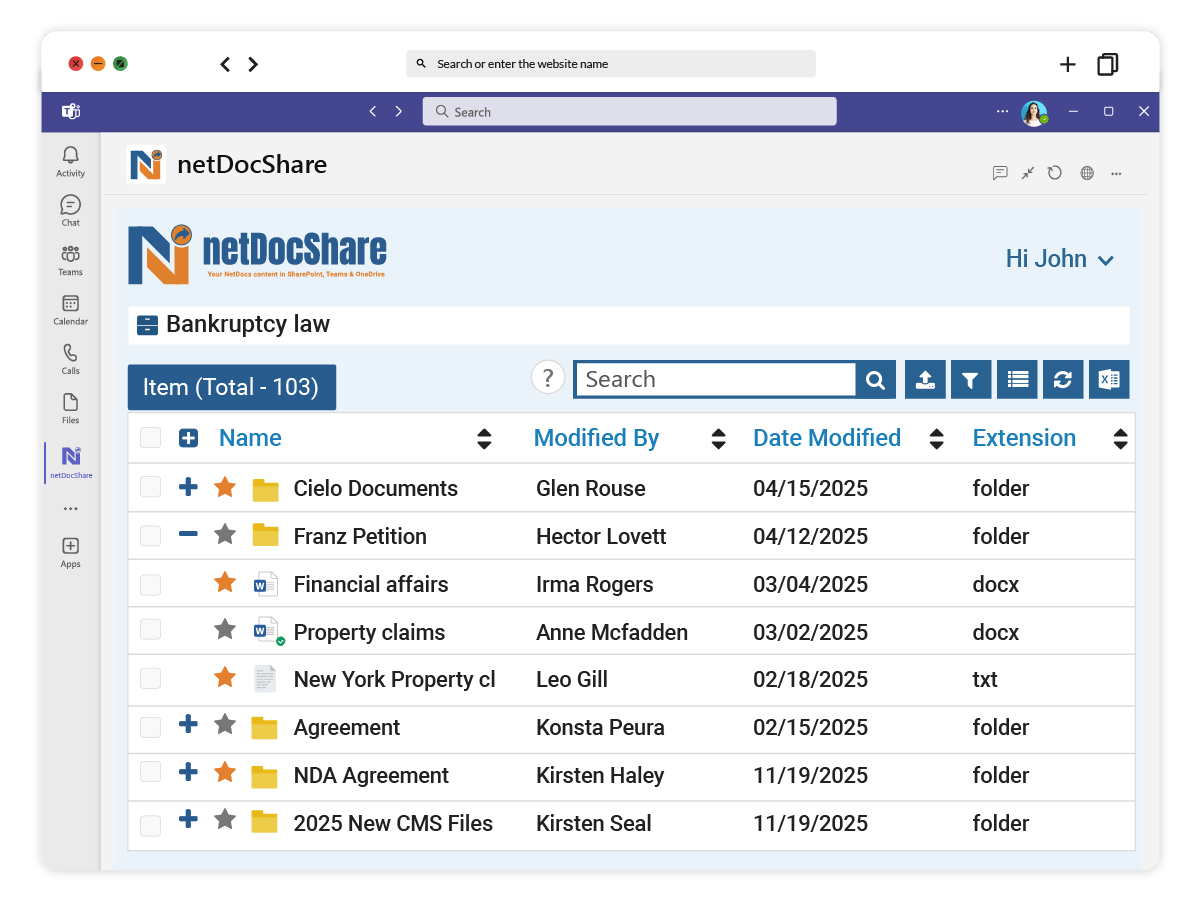Expand all rows with header plus icon
The width and height of the screenshot is (1201, 901).
click(x=188, y=438)
